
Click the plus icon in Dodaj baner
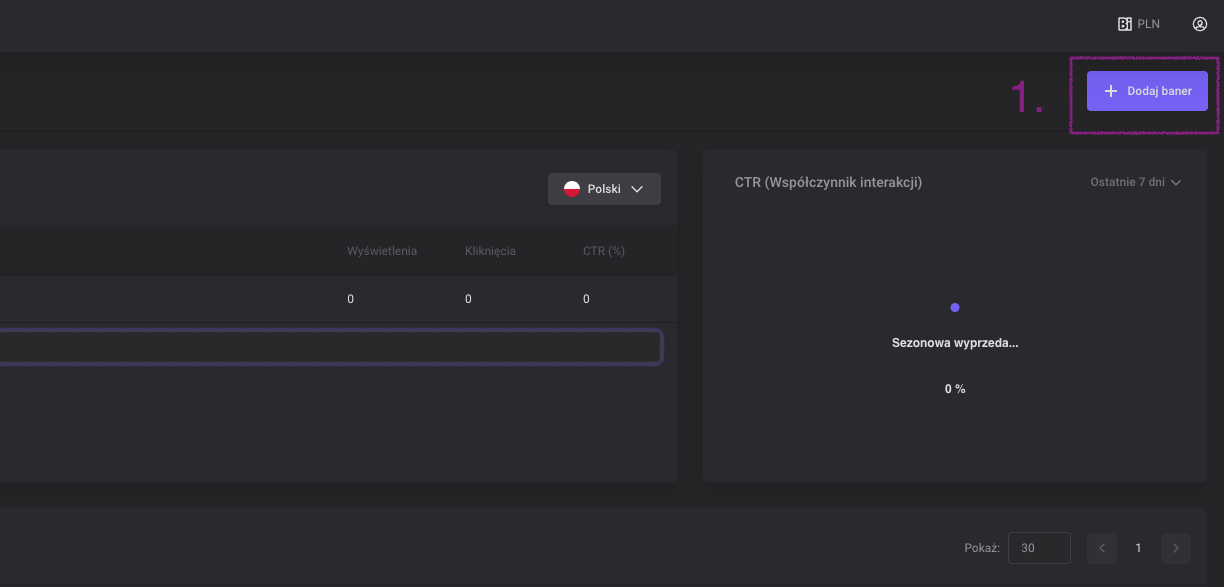1110,91
